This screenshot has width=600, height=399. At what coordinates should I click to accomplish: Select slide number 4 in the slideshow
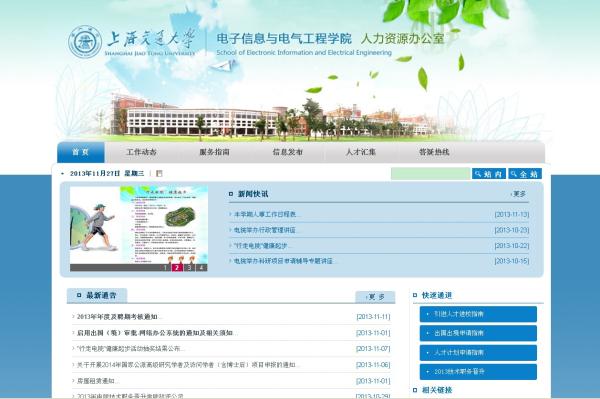201,267
